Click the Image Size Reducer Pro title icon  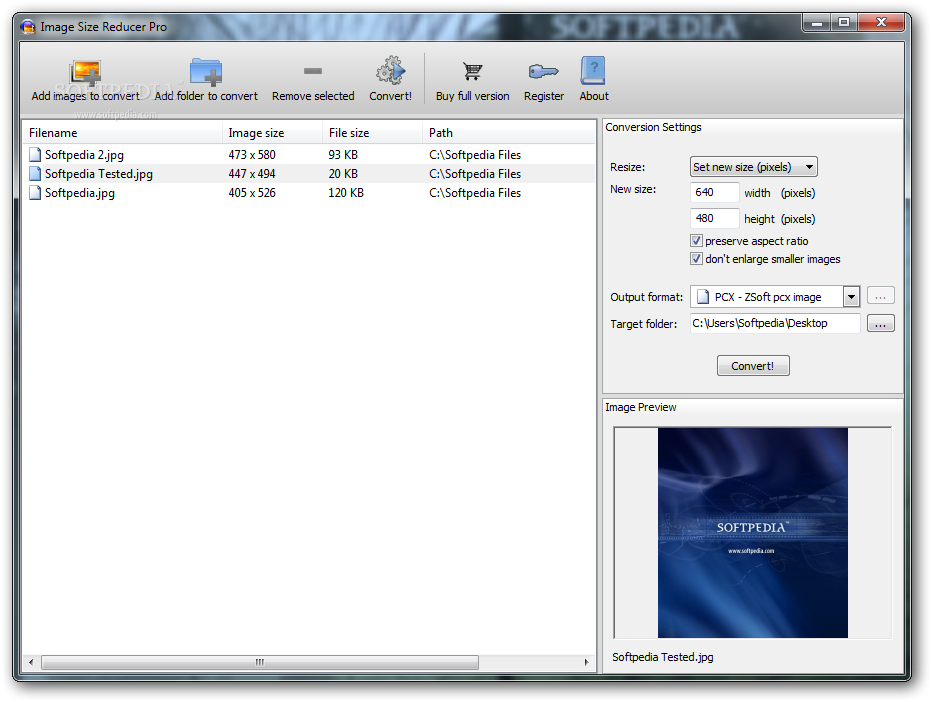point(28,27)
